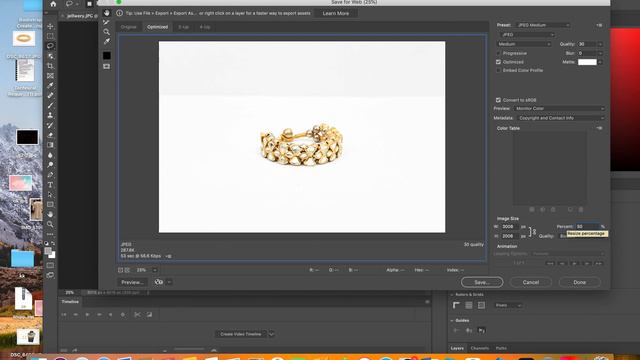Select the Gradient tool

coord(50,145)
